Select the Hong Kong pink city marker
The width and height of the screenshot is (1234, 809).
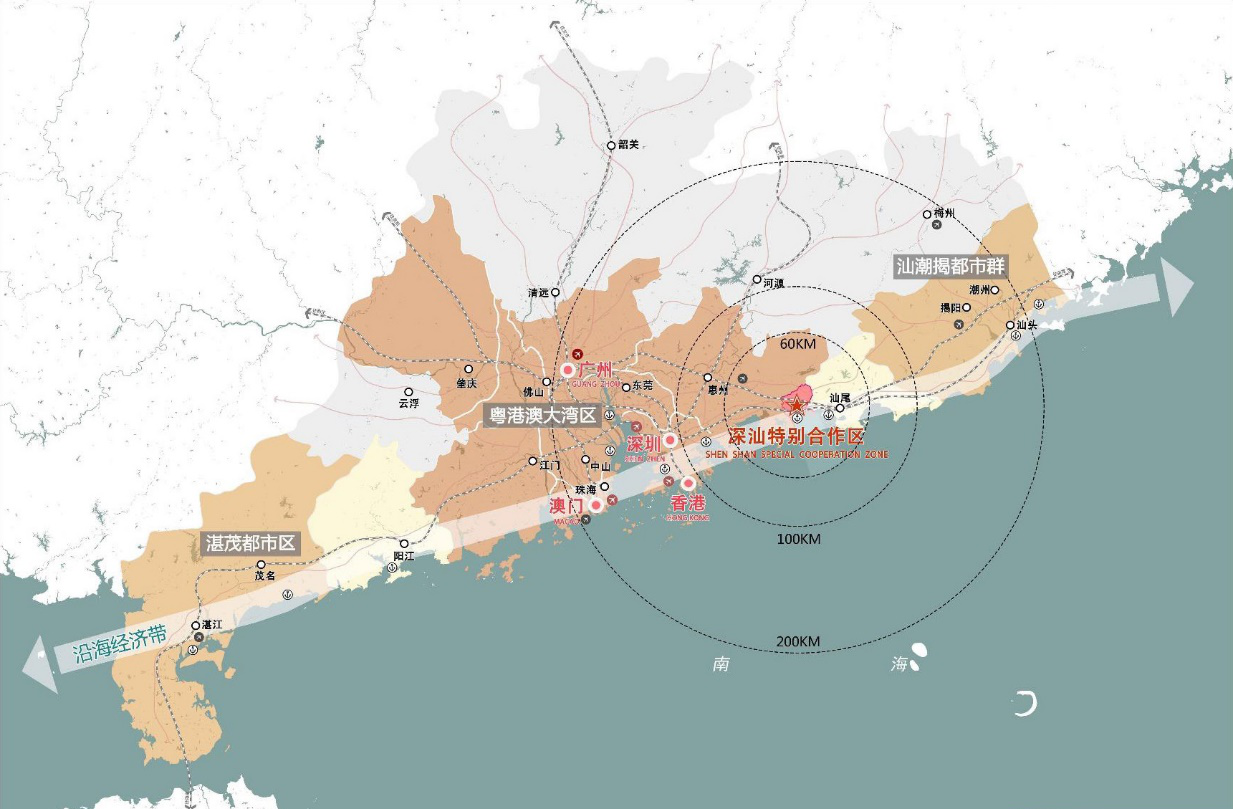pos(688,484)
